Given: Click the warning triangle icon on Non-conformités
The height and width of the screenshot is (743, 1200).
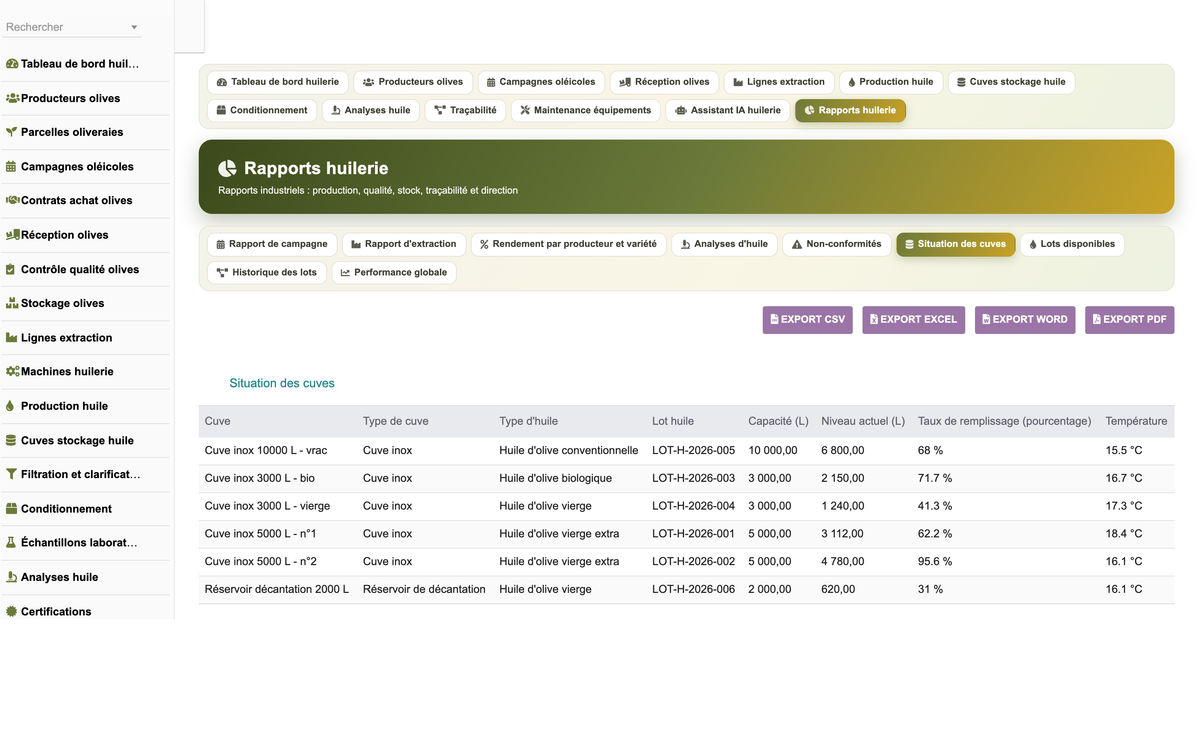Looking at the screenshot, I should pos(798,244).
